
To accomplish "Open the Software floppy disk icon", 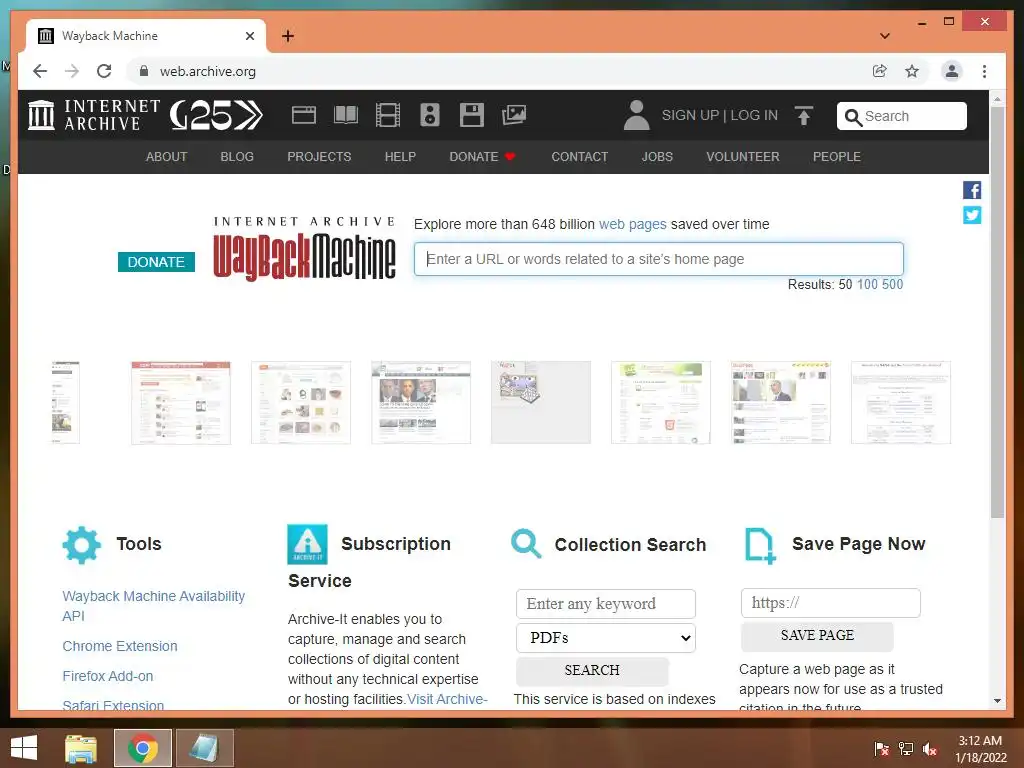I will coord(472,116).
